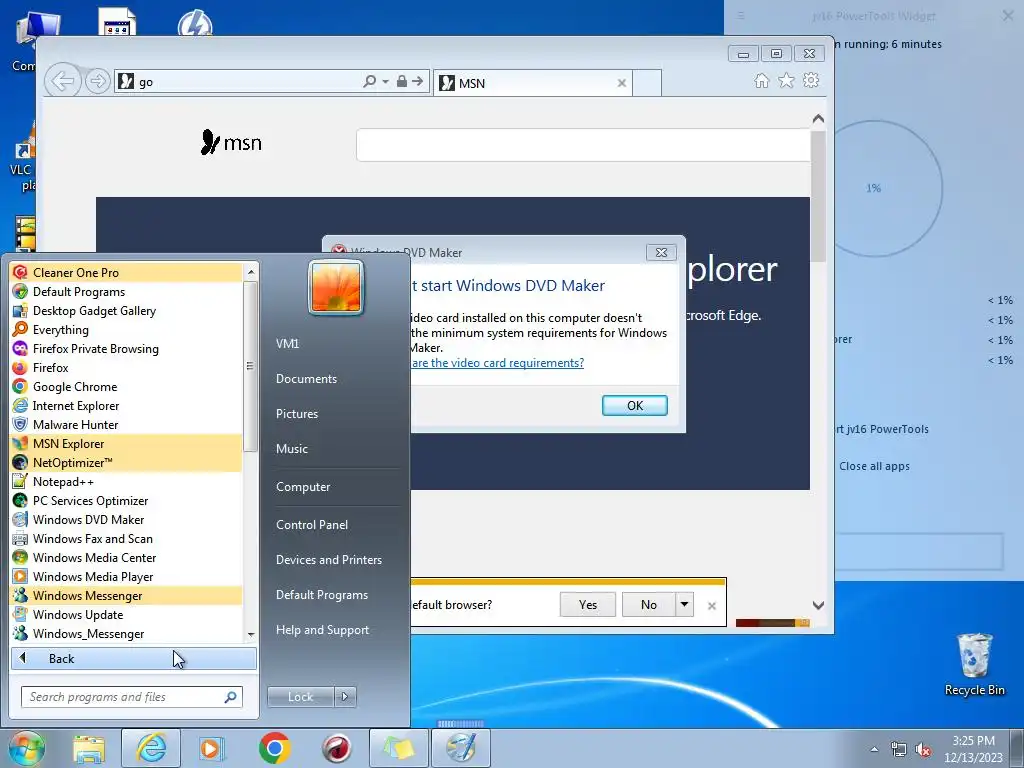Screen dimensions: 1024x768
Task: Show hidden icons in the system tray
Action: tap(874, 749)
